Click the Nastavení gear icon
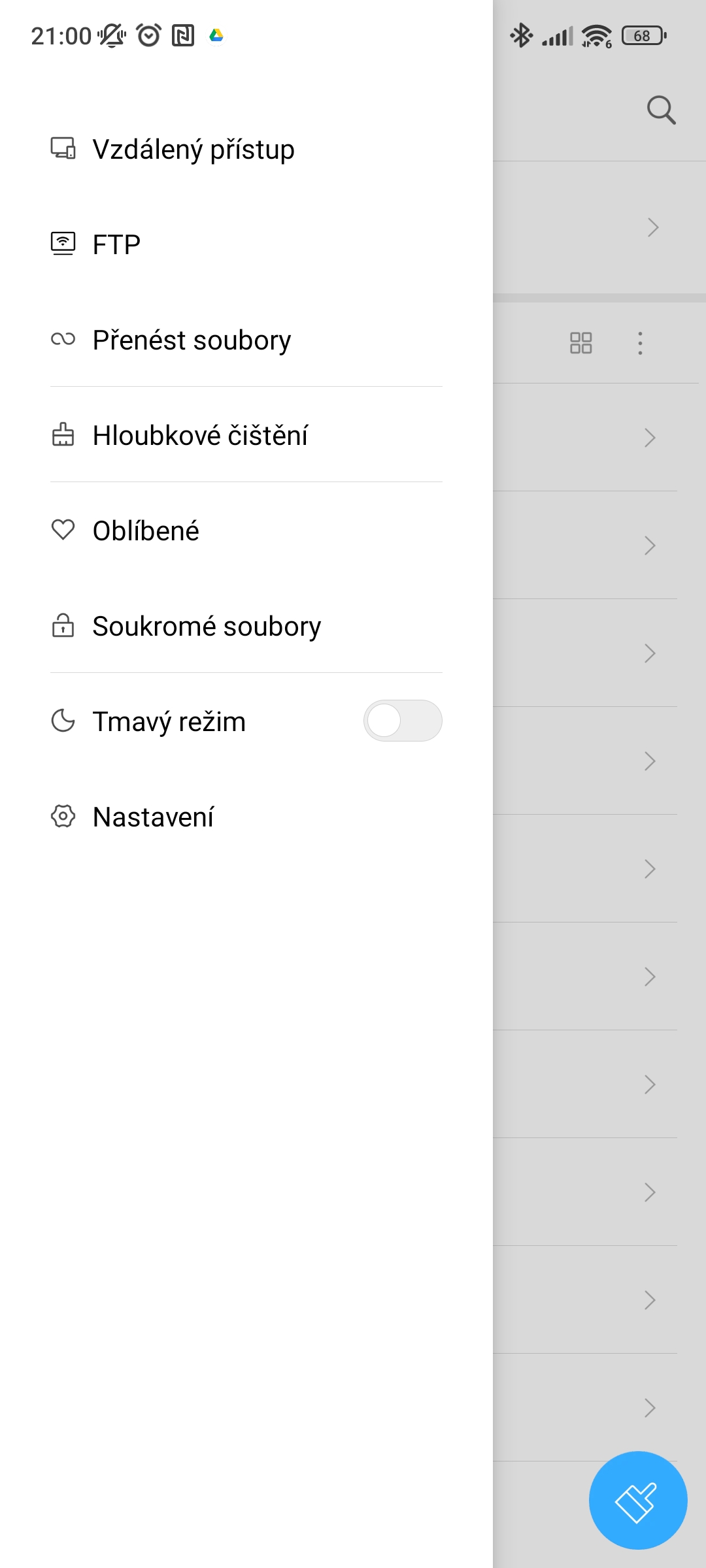The image size is (706, 1568). [63, 816]
